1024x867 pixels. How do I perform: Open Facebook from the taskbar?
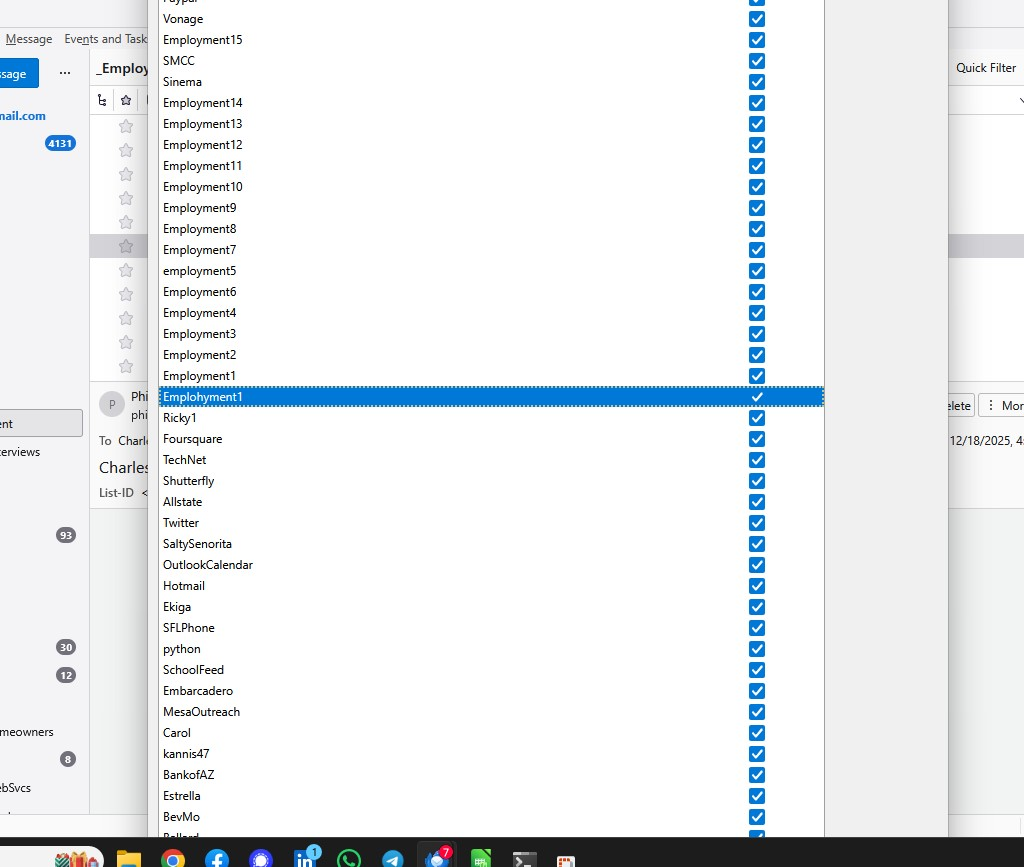217,859
